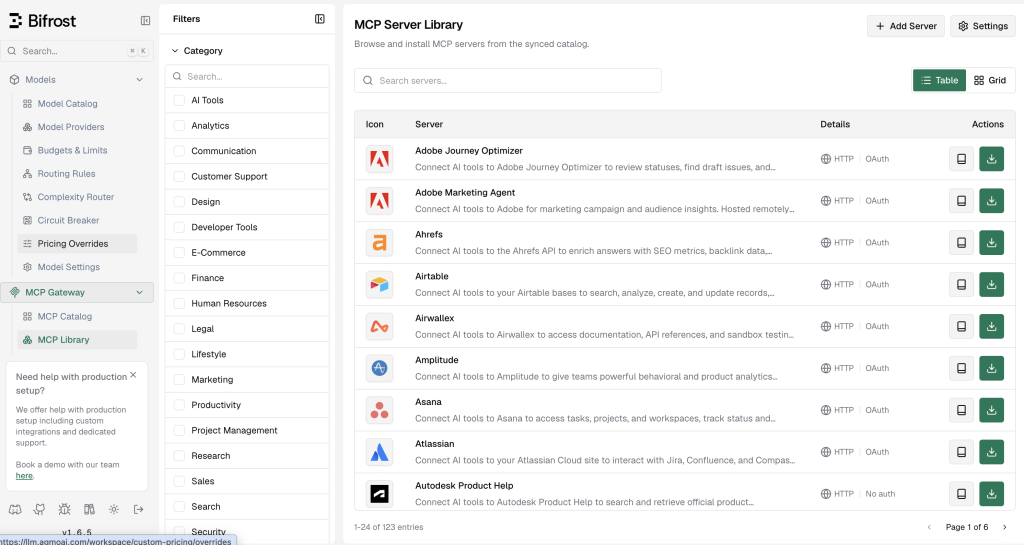
Task: Click the Asana logo icon
Action: pyautogui.click(x=379, y=410)
